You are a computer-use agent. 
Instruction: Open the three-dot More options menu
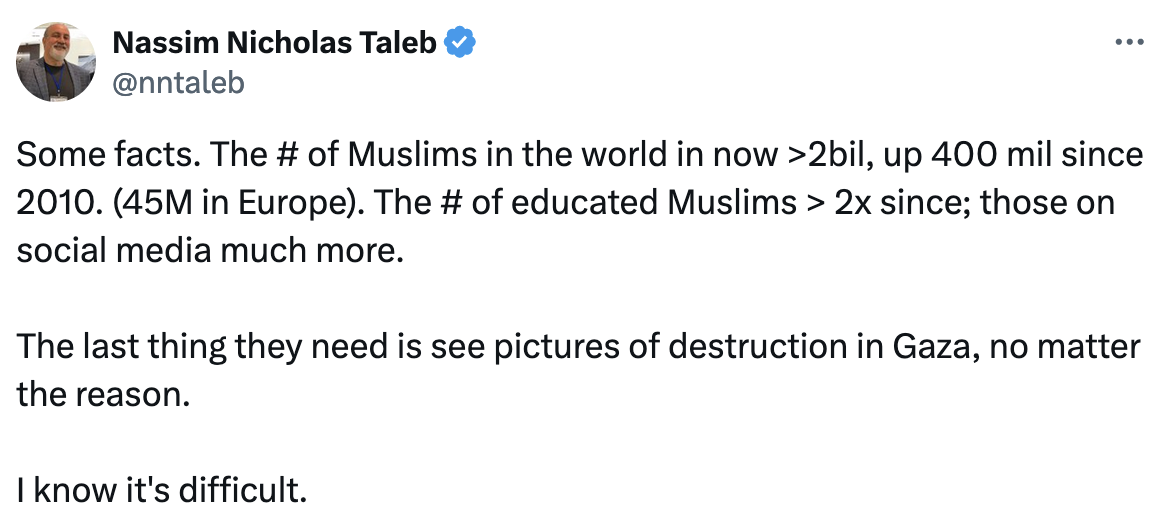[1128, 43]
